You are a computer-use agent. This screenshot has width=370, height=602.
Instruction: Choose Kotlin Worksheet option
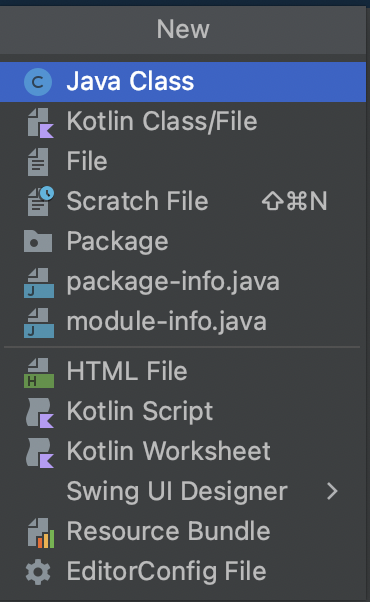(x=183, y=452)
